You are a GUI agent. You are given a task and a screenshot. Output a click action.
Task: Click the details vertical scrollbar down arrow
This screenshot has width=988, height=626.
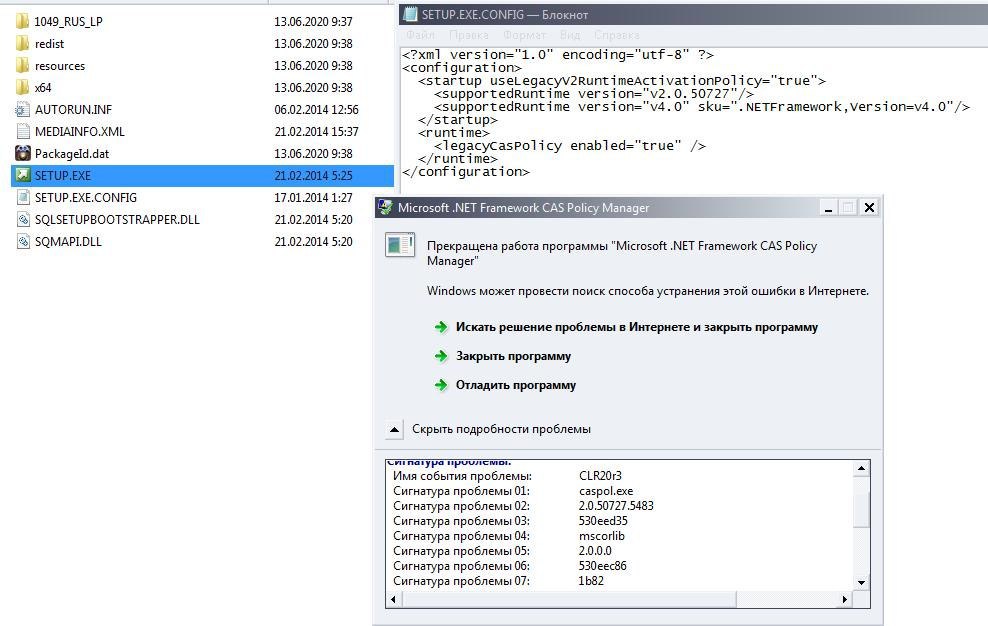click(x=861, y=583)
